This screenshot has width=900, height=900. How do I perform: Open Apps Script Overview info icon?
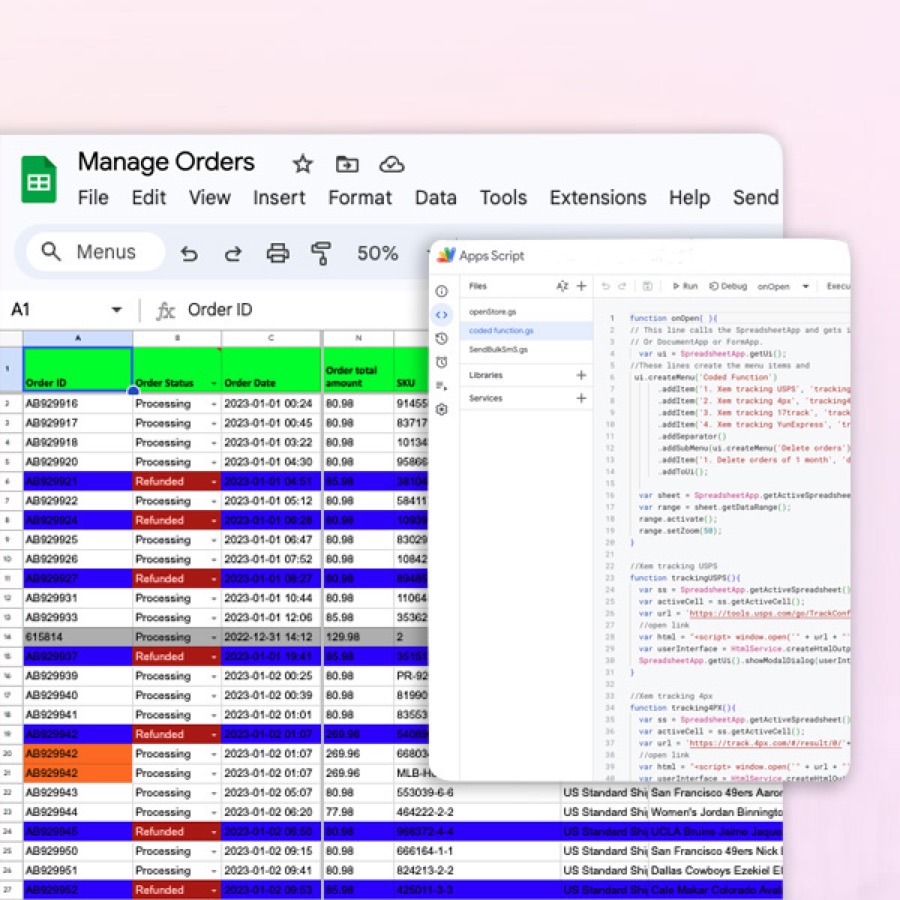pos(441,291)
